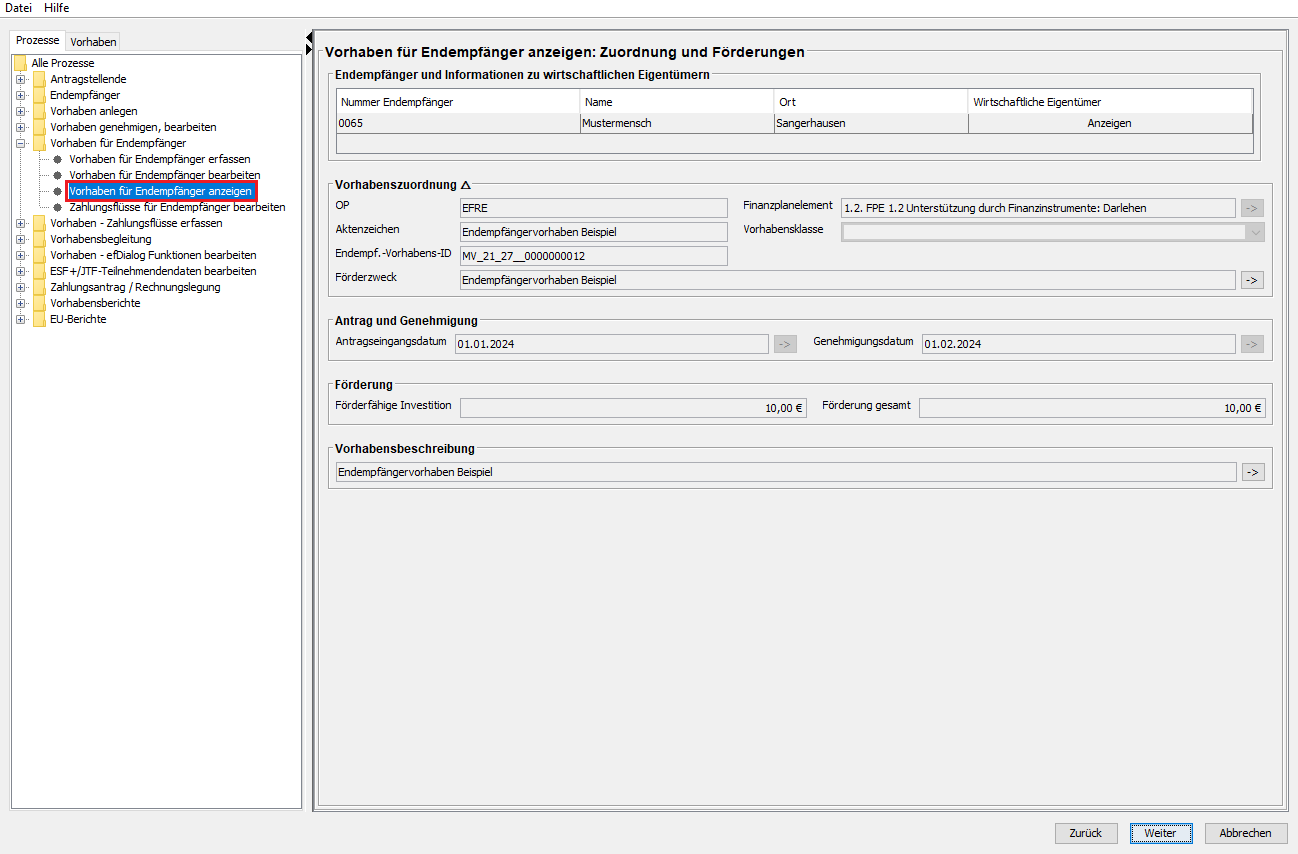Click the sidebar collapse arrow handle
1298x854 pixels.
click(x=309, y=39)
